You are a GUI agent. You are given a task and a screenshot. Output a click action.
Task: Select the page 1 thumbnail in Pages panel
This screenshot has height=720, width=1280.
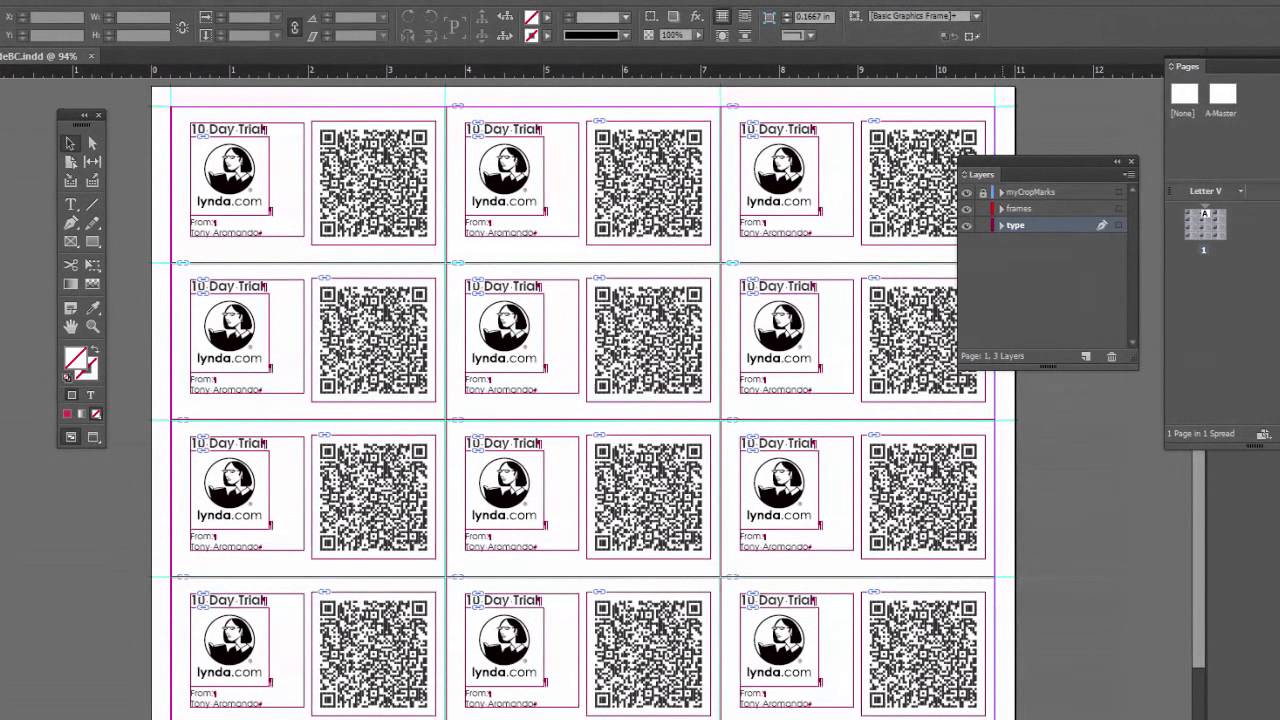pyautogui.click(x=1204, y=224)
